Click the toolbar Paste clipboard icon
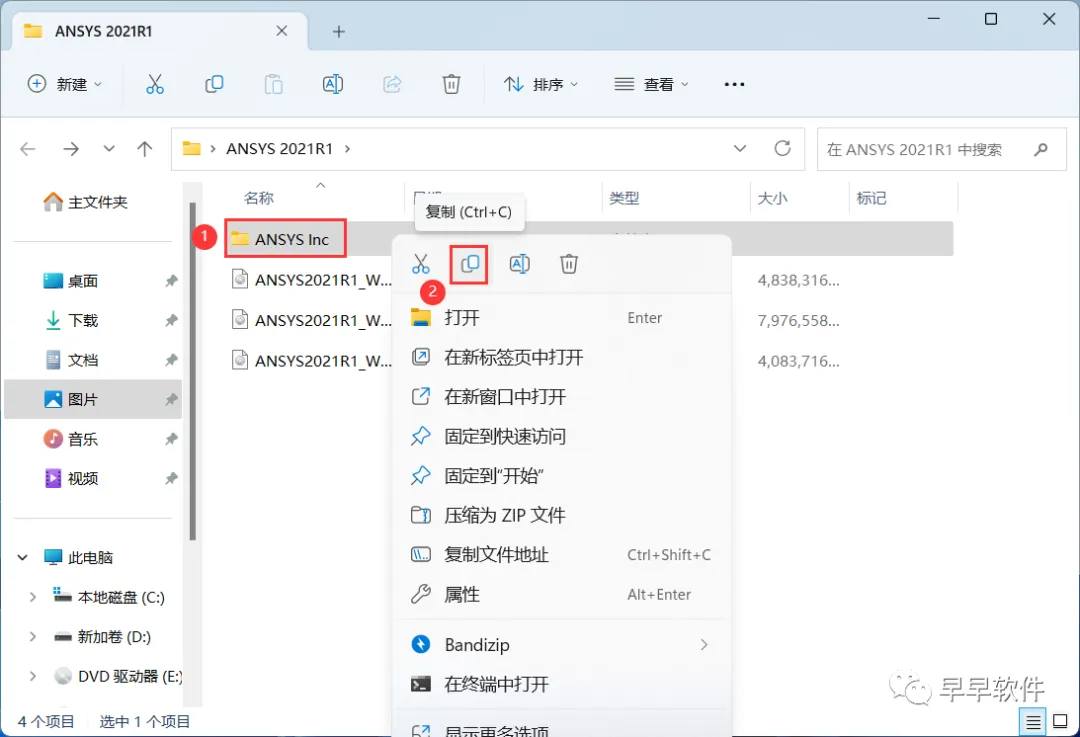 coord(273,84)
